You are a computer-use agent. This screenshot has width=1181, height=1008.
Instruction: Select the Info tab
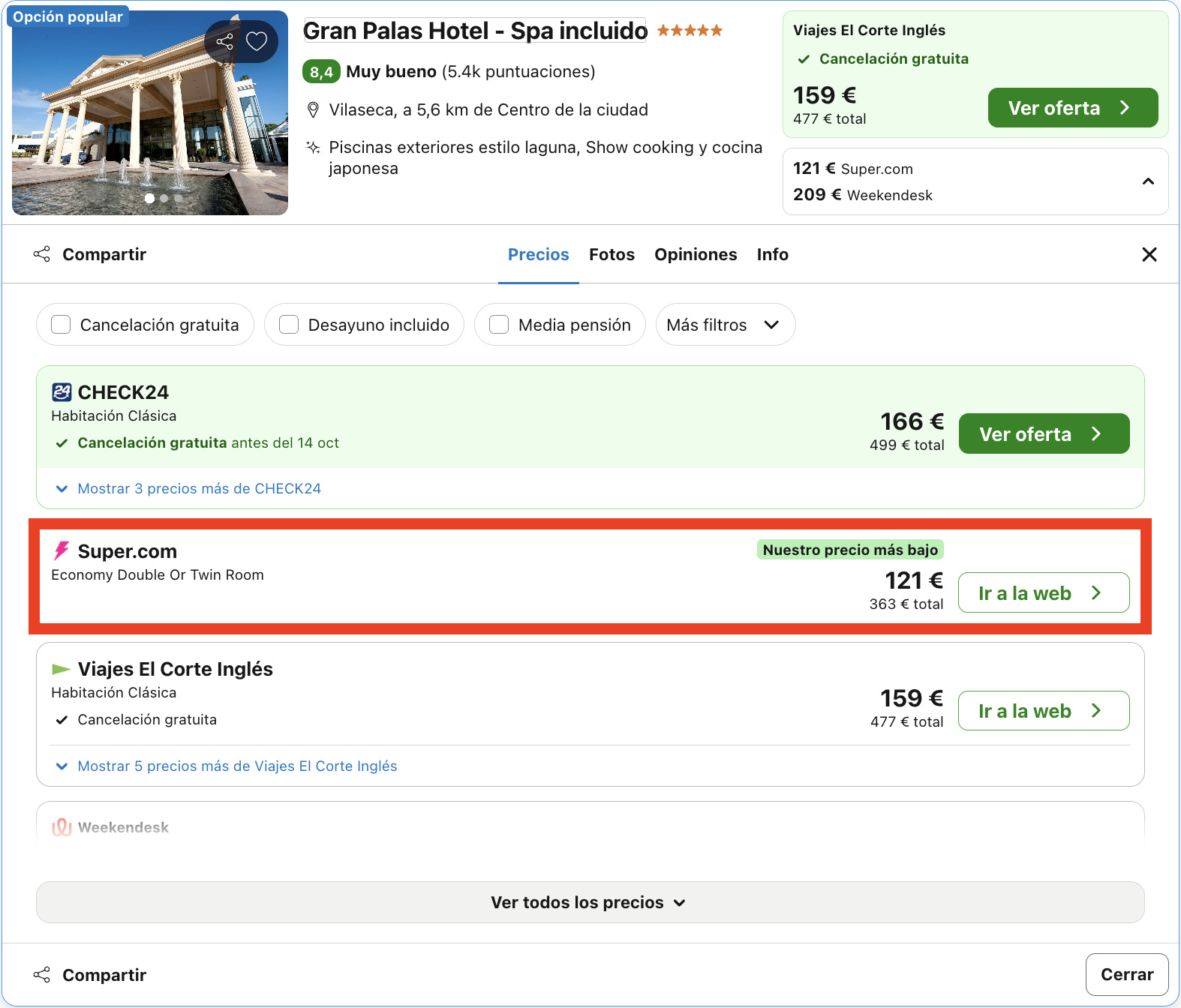773,255
